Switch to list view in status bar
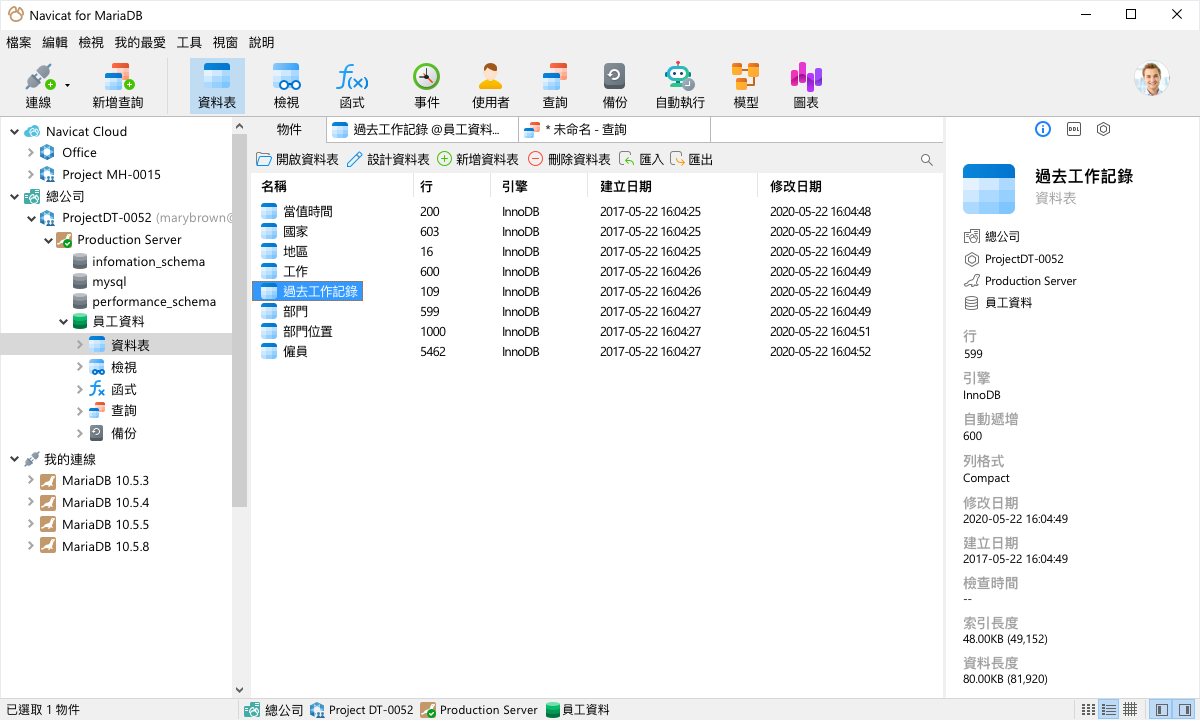This screenshot has width=1200, height=720. (1089, 710)
